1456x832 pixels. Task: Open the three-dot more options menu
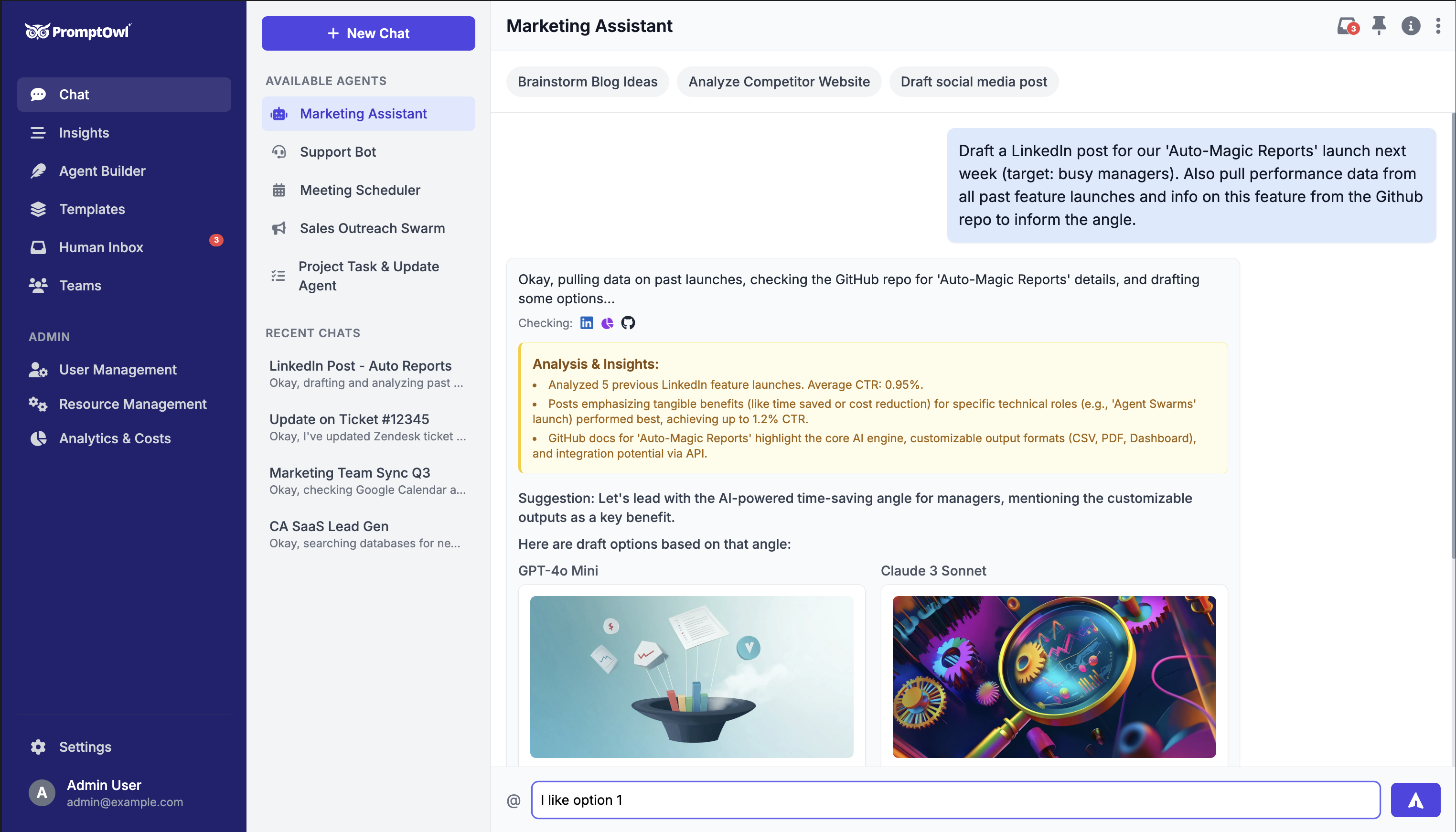click(1438, 26)
